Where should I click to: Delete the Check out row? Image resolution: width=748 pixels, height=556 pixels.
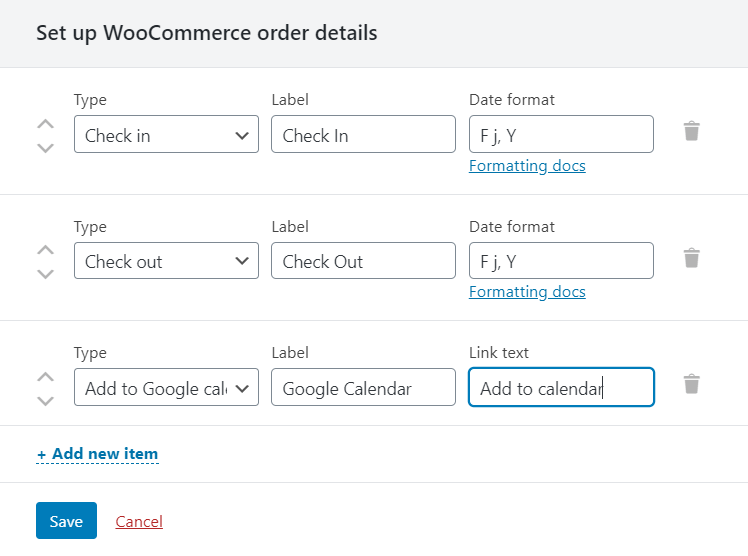691,258
